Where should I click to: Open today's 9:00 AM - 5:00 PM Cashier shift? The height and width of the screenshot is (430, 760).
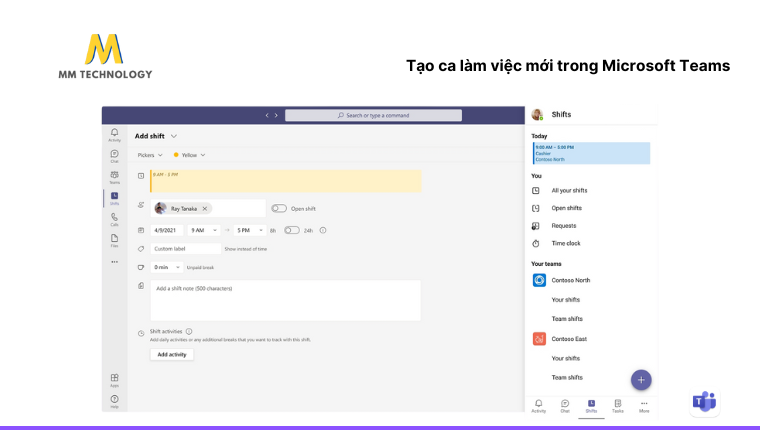pyautogui.click(x=591, y=153)
